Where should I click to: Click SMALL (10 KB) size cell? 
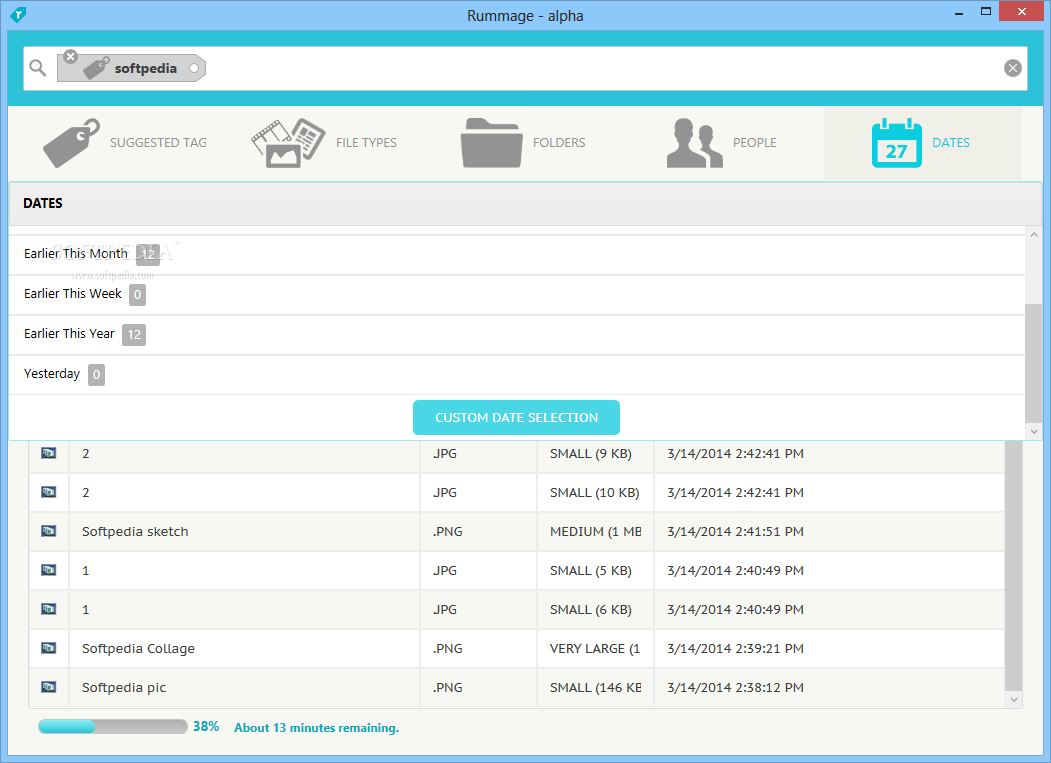(595, 493)
